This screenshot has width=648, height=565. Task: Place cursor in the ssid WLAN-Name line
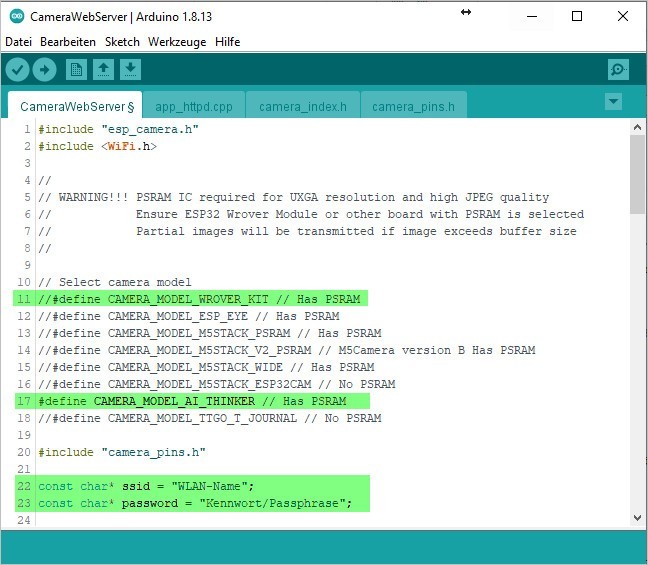(x=200, y=486)
